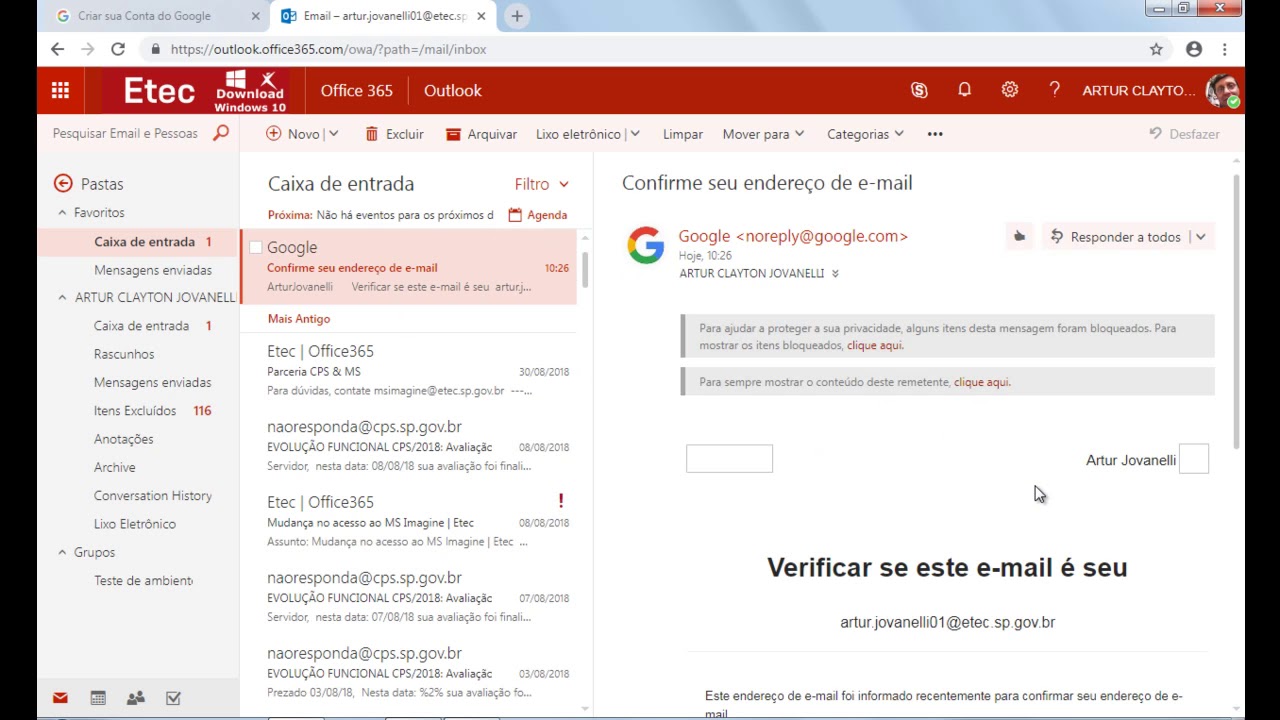This screenshot has width=1280, height=720.
Task: Collapse the Grupos section
Action: click(x=62, y=552)
